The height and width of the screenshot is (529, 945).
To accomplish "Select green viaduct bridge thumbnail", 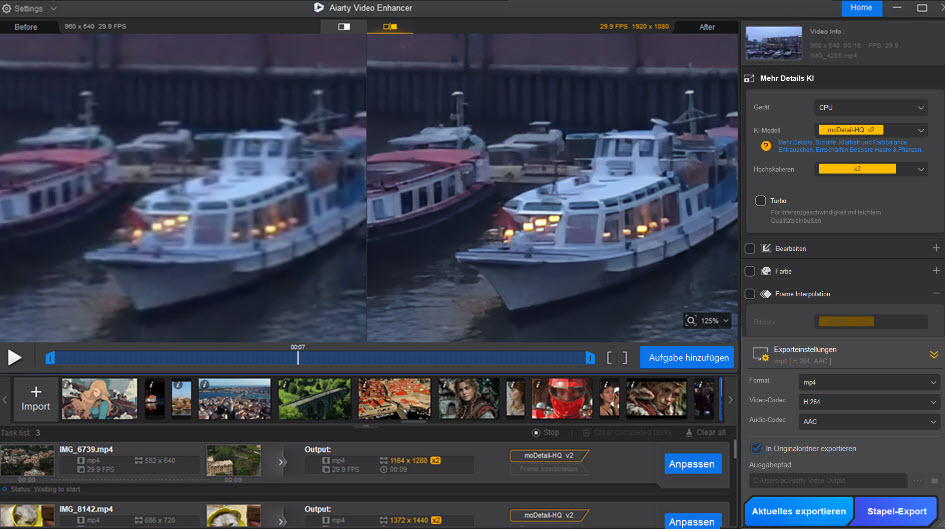I will 315,398.
